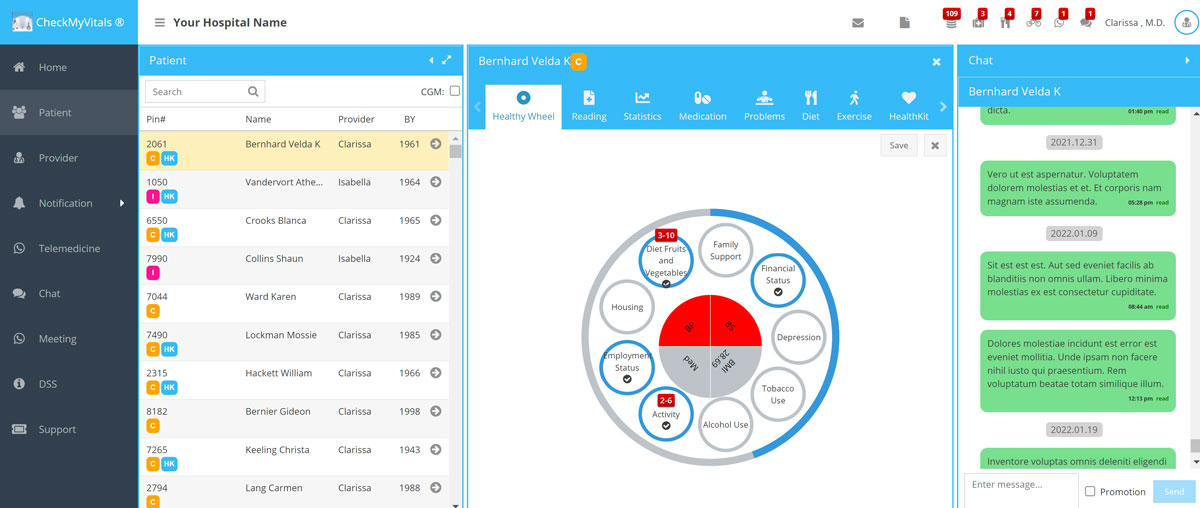Collapse the Patient panel with left arrow

coord(431,60)
